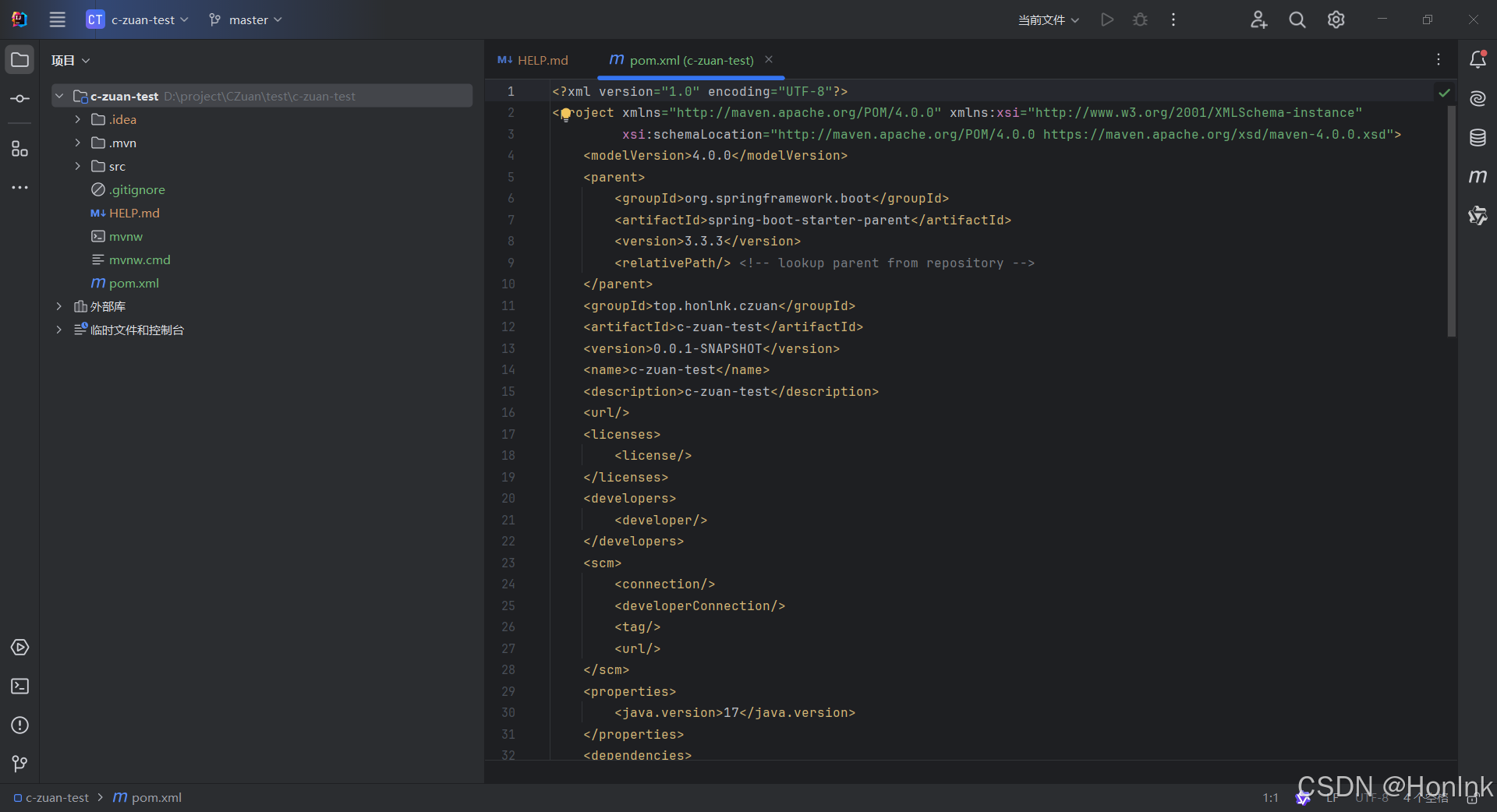Open Code With Me user icon
The height and width of the screenshot is (812, 1497).
(1258, 19)
